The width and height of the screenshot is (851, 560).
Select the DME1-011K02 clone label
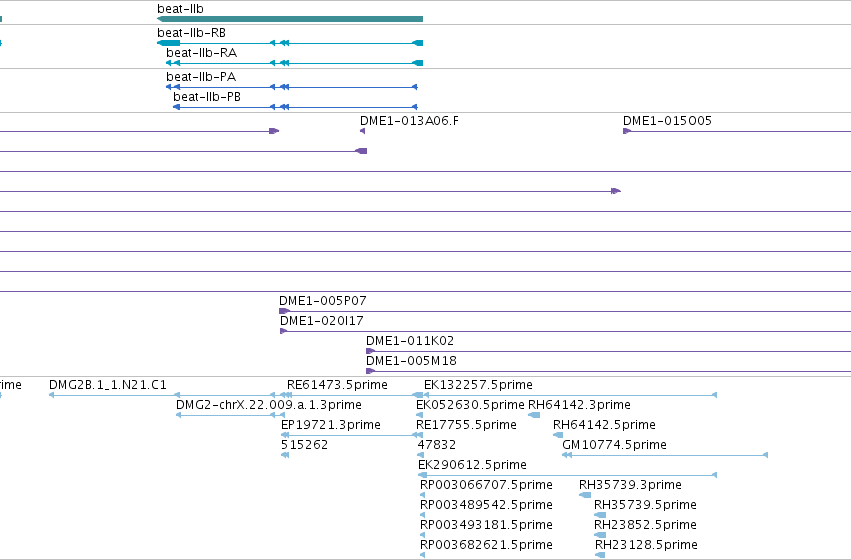pyautogui.click(x=410, y=341)
